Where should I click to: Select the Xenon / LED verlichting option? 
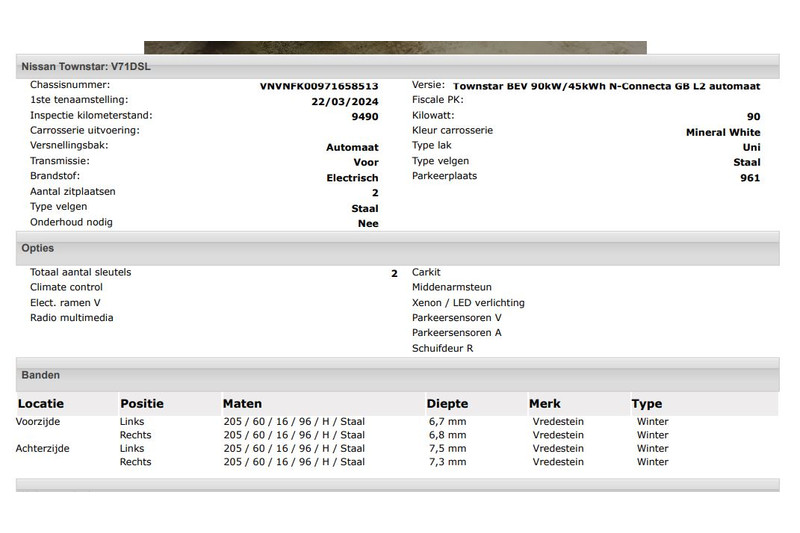(468, 303)
